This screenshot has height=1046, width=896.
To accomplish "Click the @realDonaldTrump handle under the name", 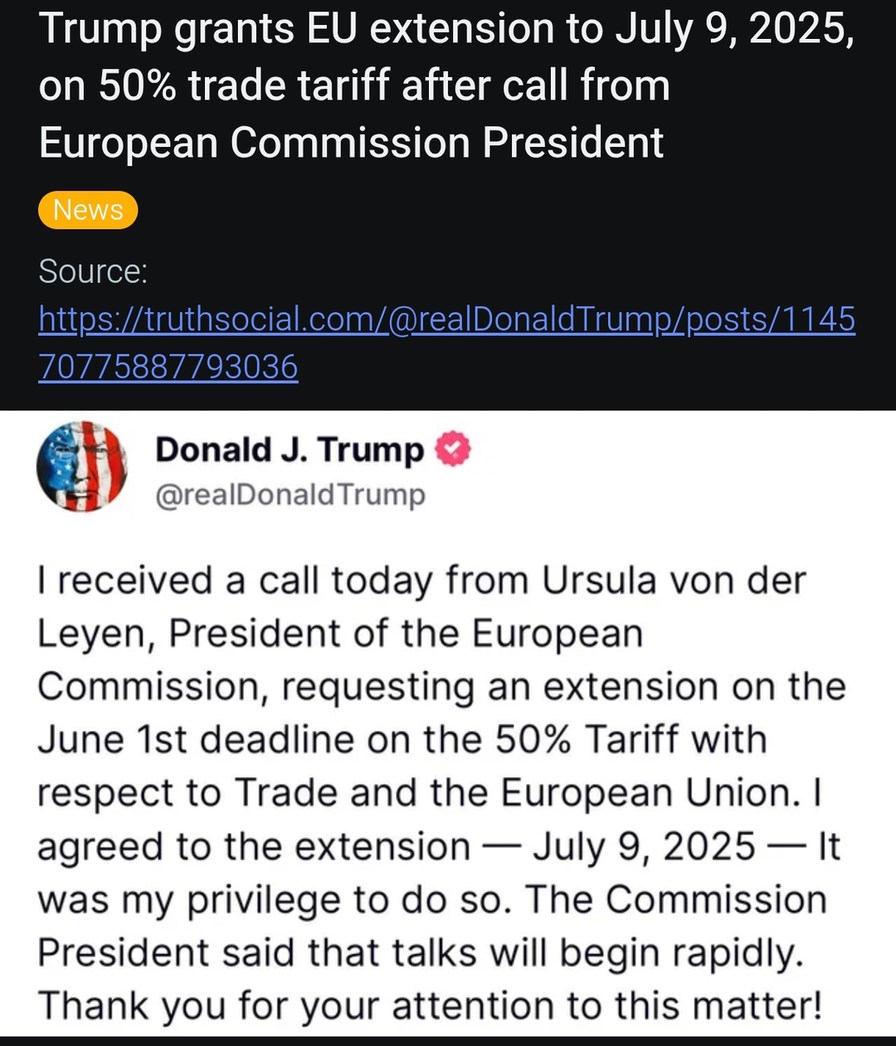I will click(x=290, y=495).
